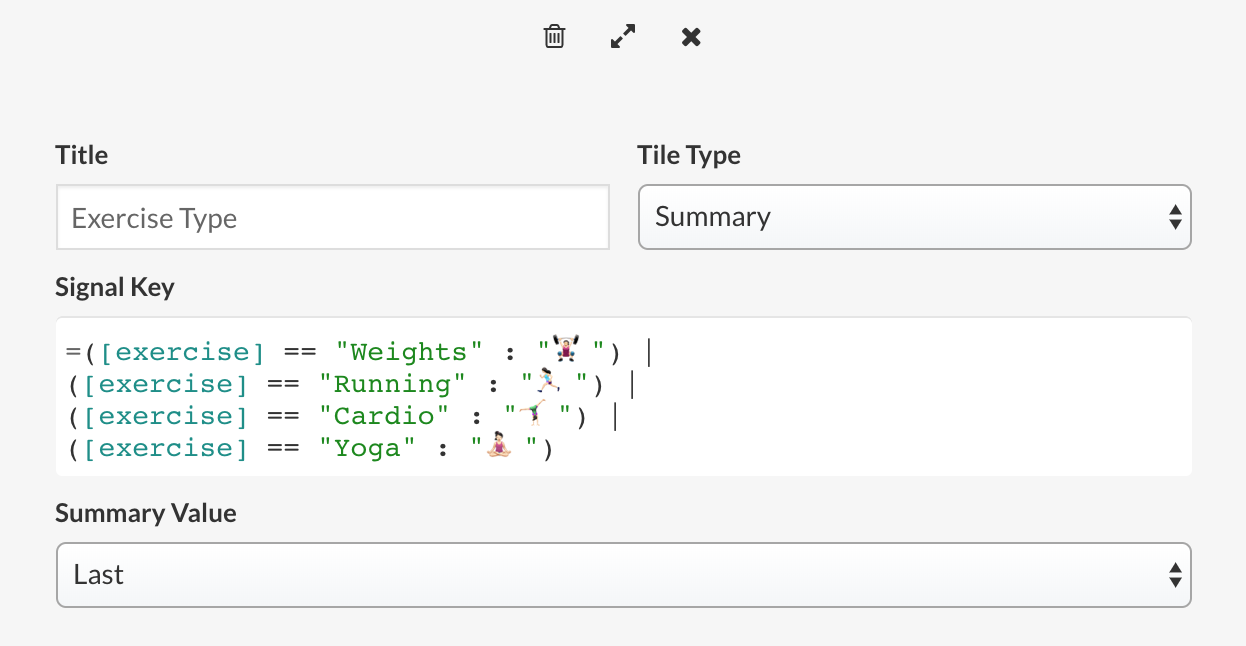The image size is (1246, 646).
Task: Click the Title label
Action: pos(82,155)
